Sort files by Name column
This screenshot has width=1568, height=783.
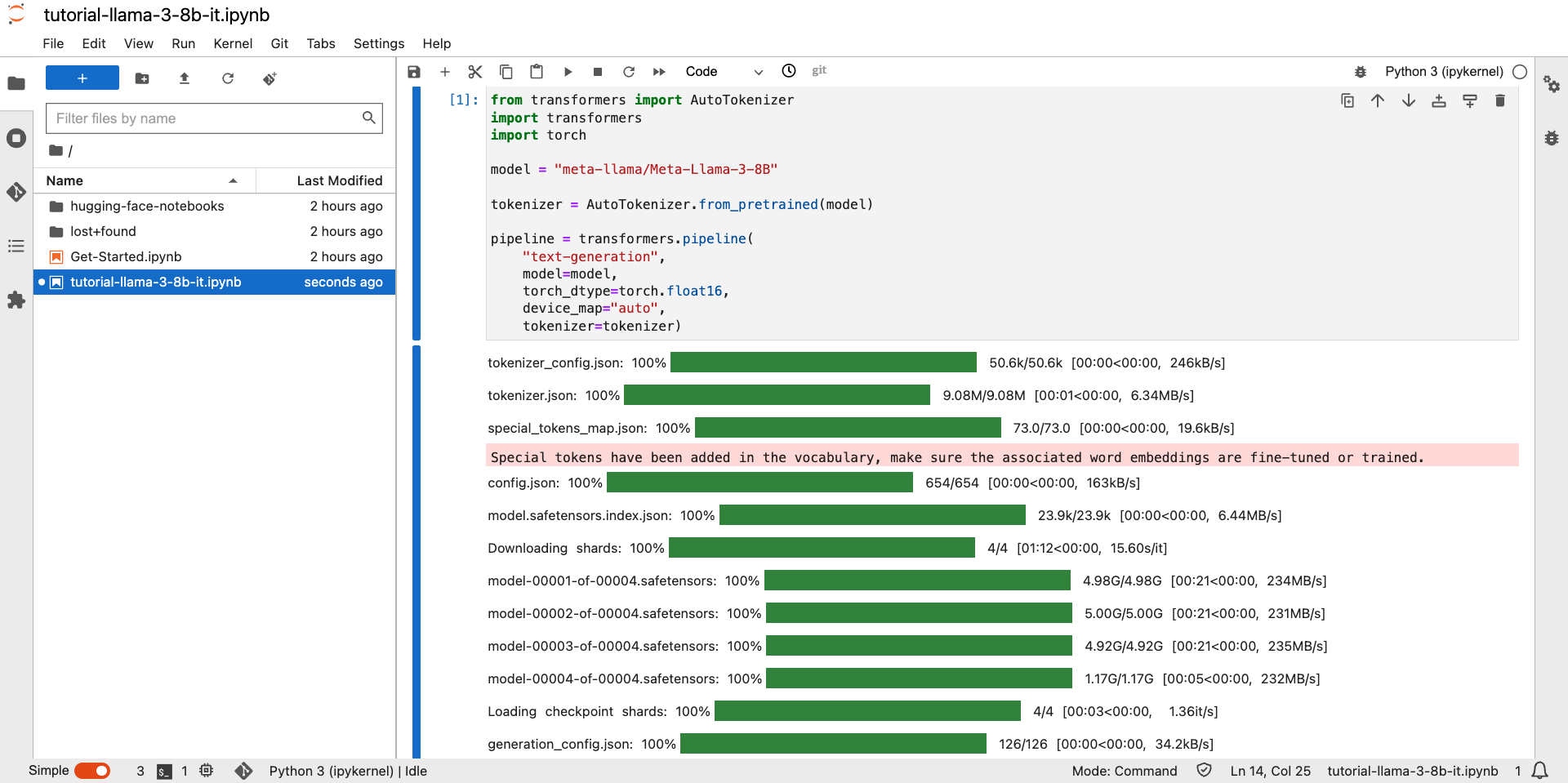[145, 180]
